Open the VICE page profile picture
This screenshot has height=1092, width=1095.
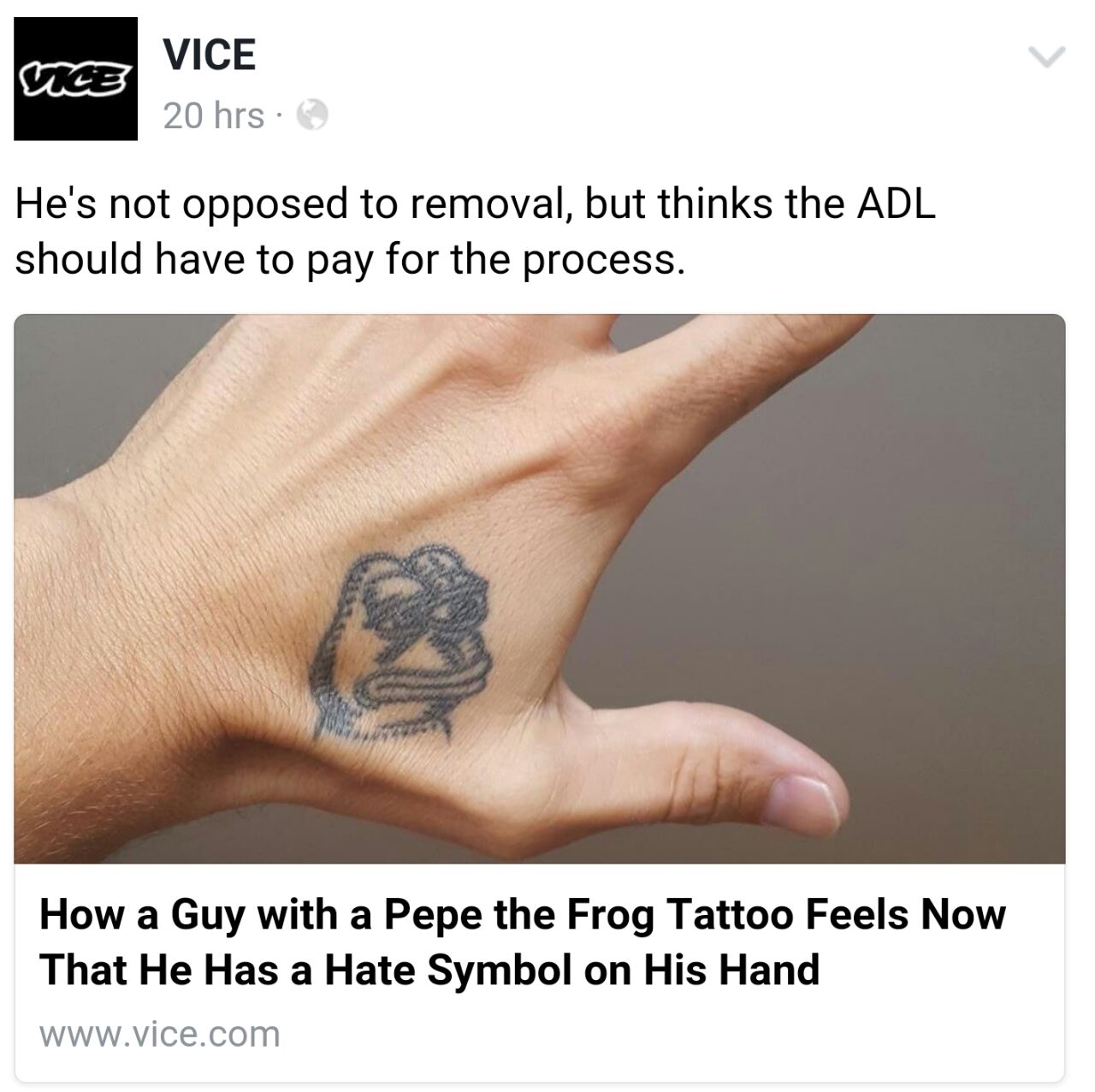click(x=75, y=78)
